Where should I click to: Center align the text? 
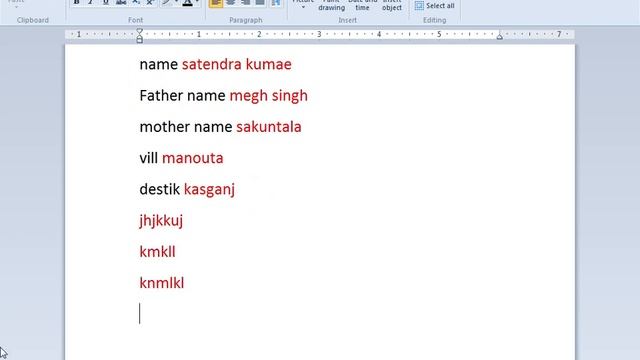point(231,2)
